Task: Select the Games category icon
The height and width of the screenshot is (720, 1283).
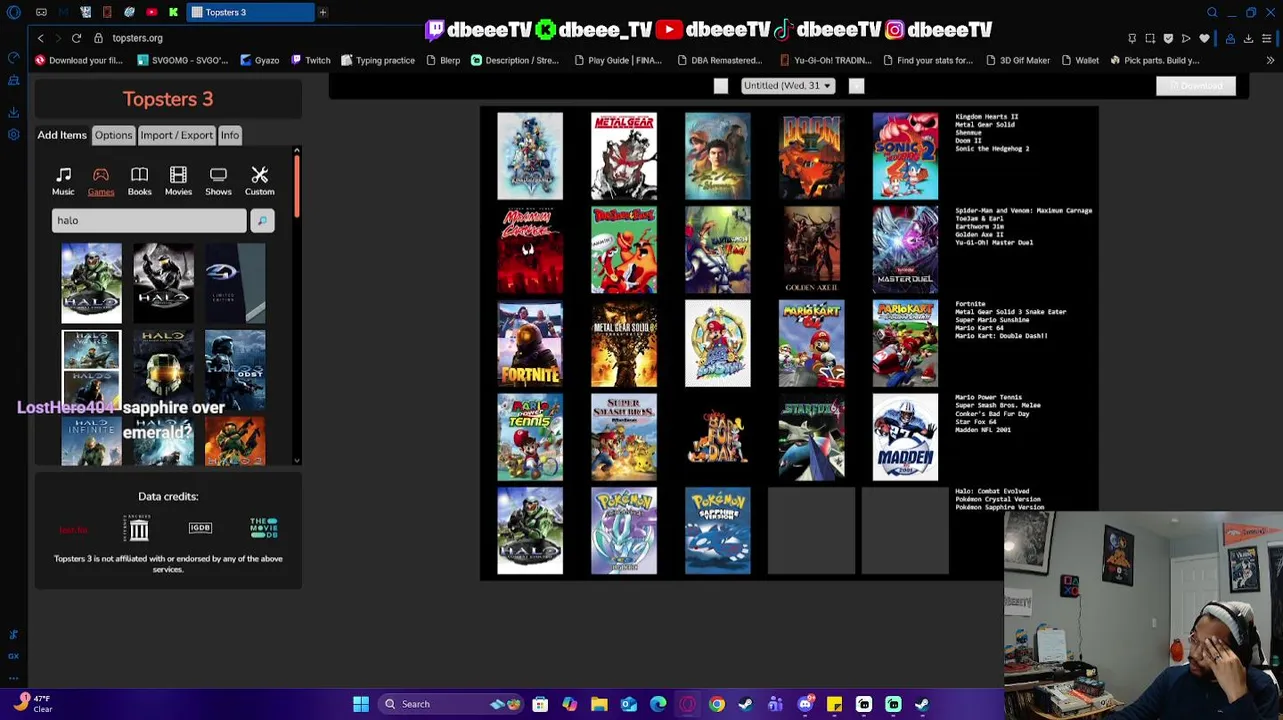Action: [101, 181]
